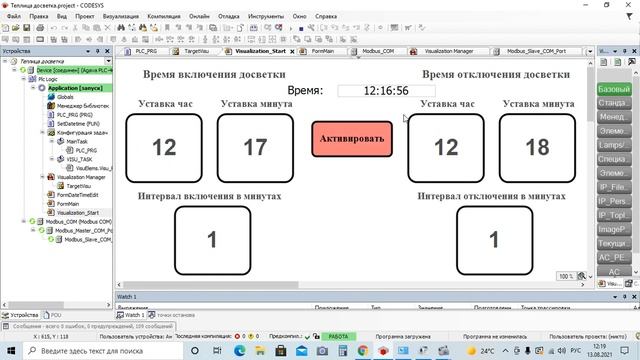Screen dimensions: 640x360
Task: Select the Базовый toolbox category
Action: point(614,89)
